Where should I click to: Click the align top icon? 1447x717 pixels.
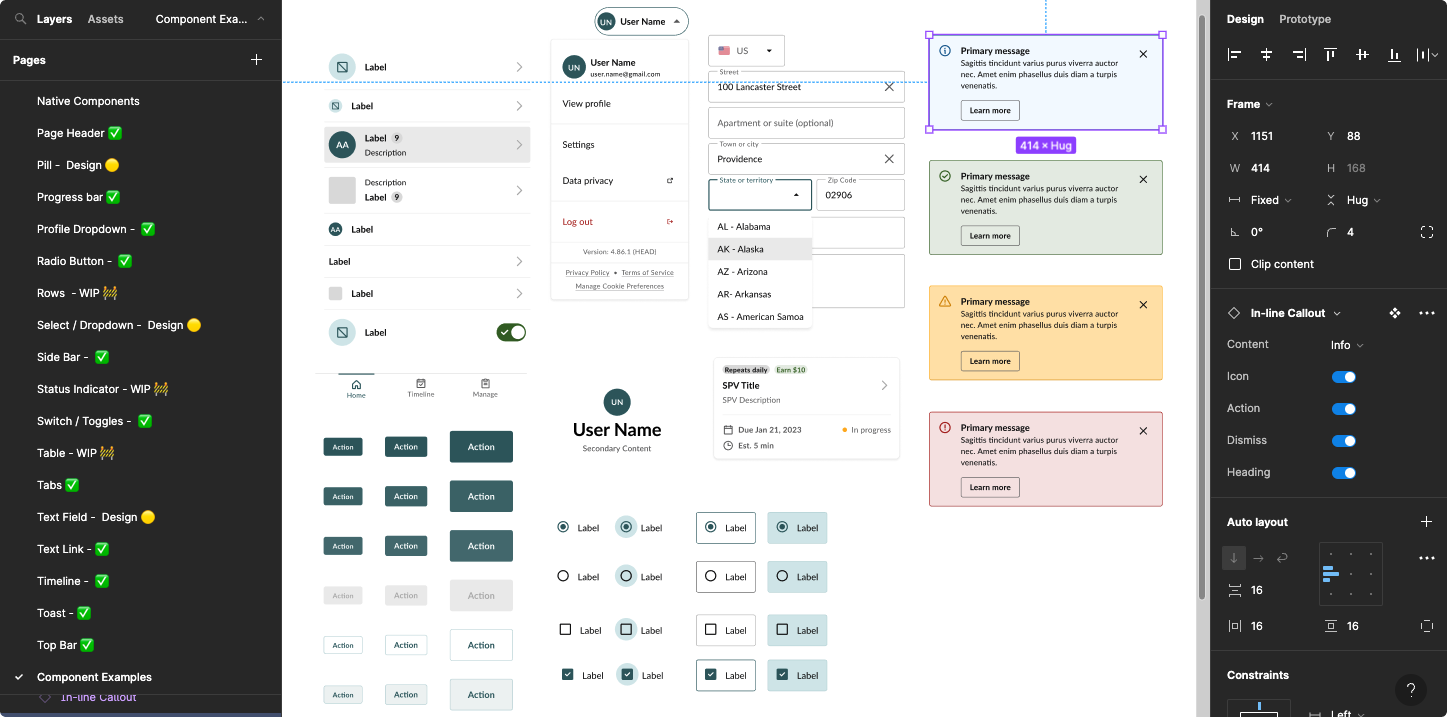[x=1330, y=55]
